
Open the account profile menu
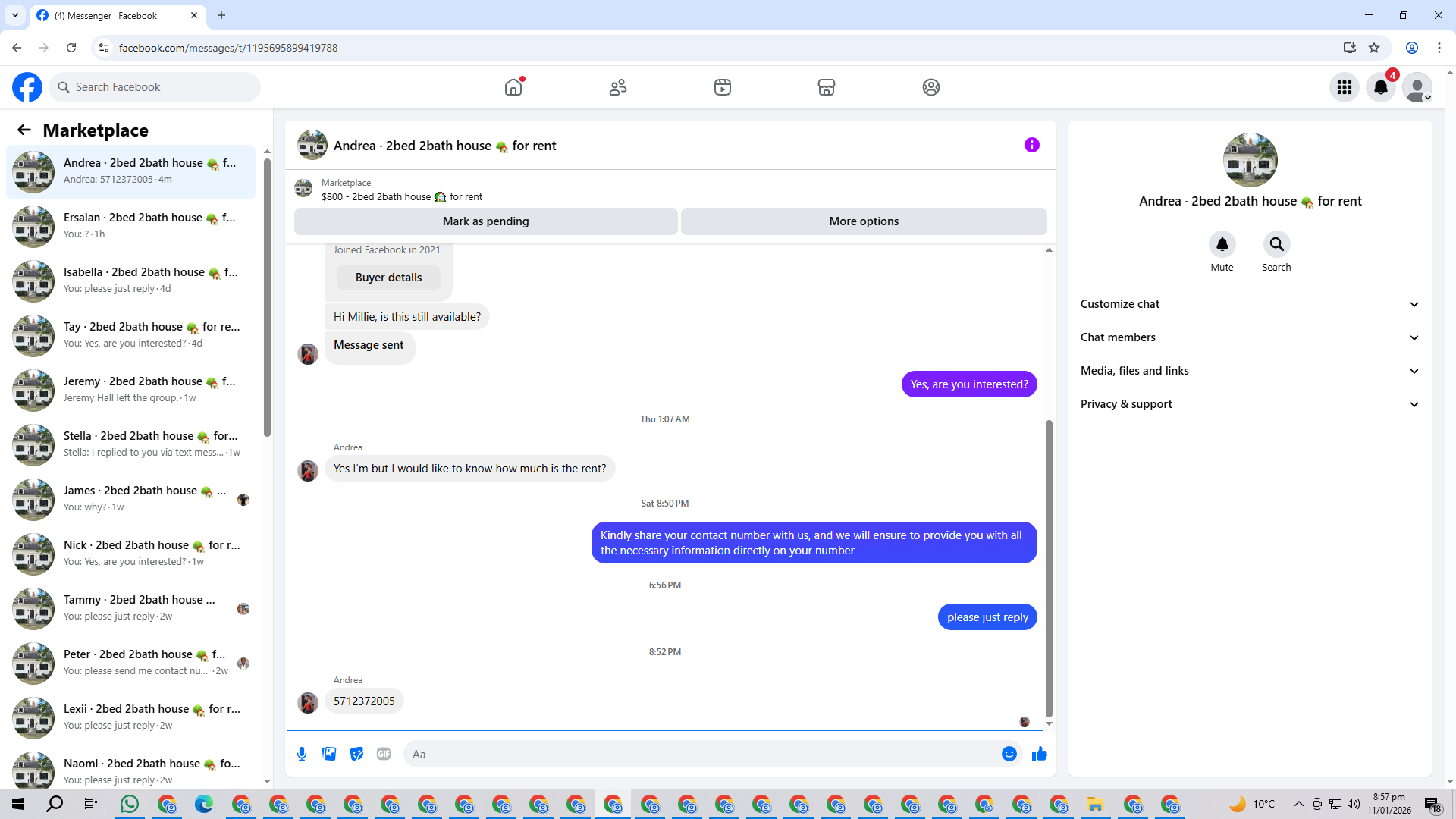coord(1417,87)
